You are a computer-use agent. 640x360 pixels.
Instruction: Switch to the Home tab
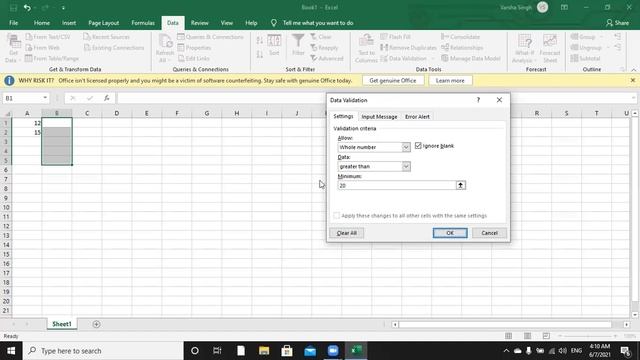pyautogui.click(x=42, y=23)
